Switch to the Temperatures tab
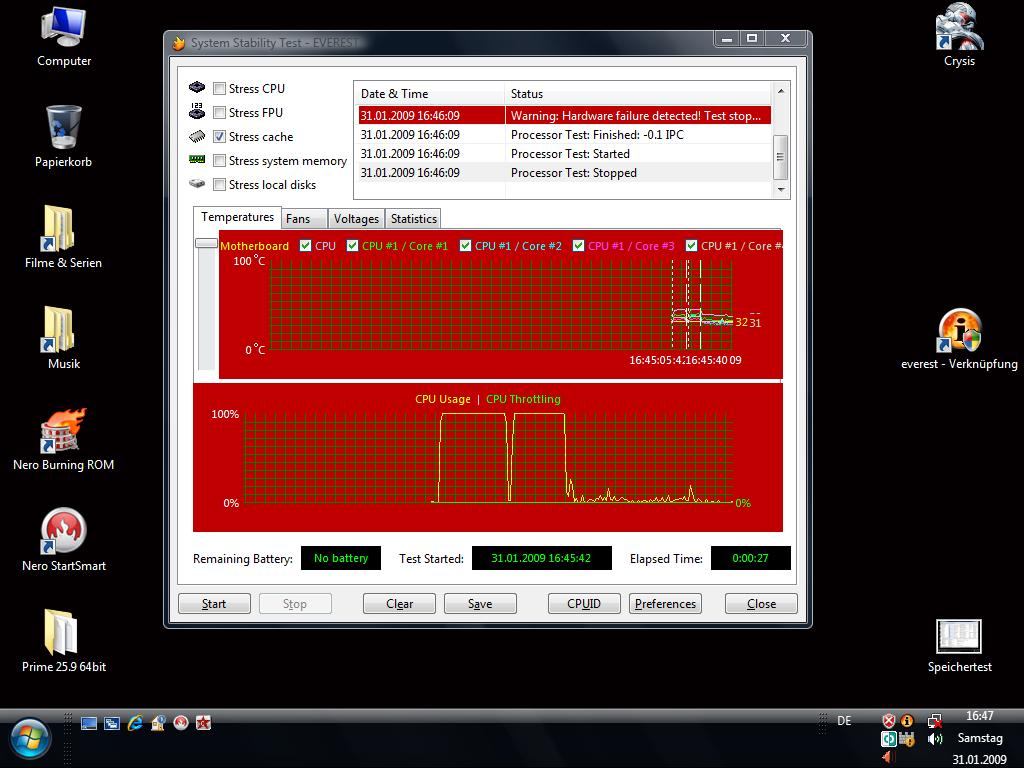1024x768 pixels. [x=237, y=217]
